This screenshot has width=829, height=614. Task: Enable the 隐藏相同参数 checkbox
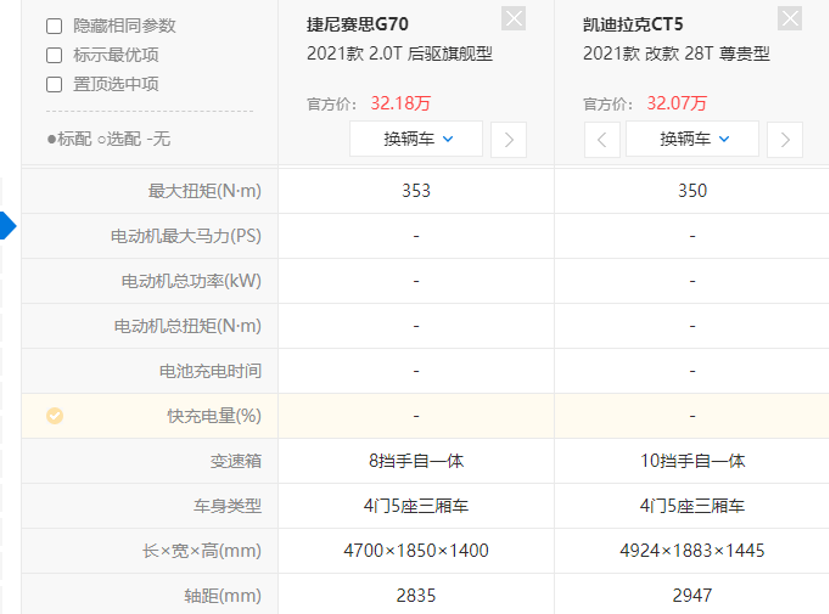[54, 26]
